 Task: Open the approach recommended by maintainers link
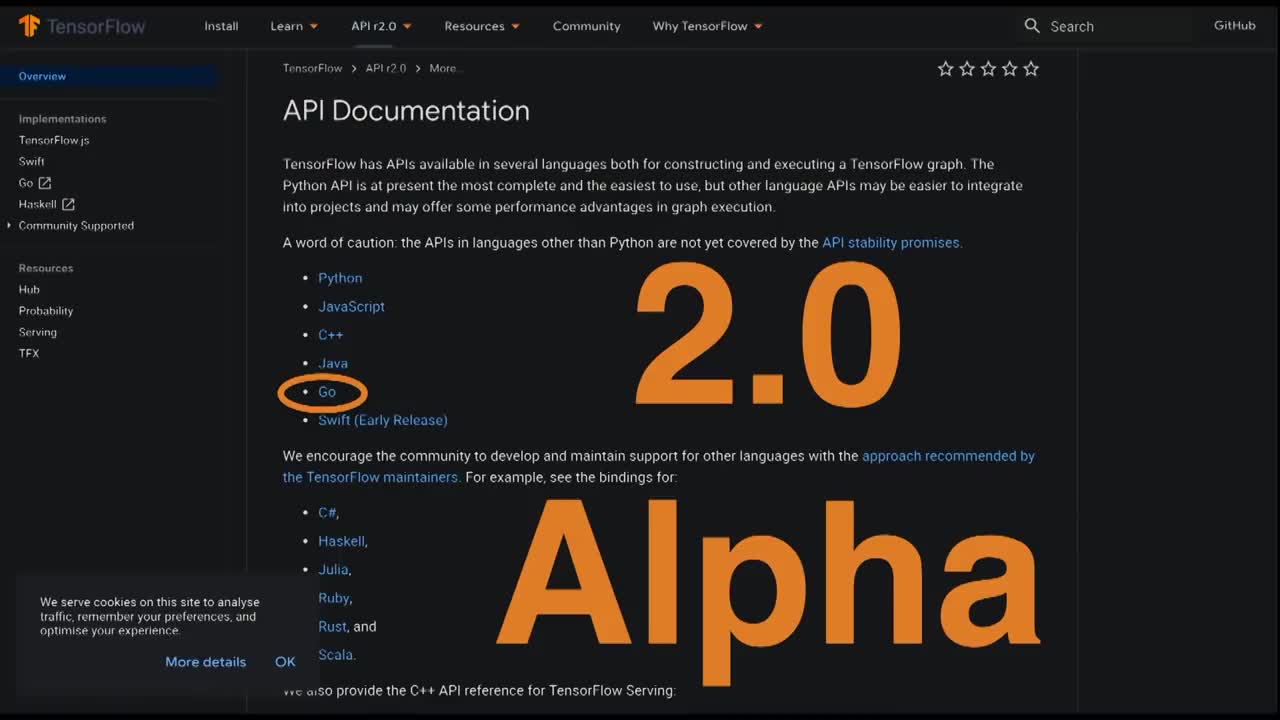(x=659, y=466)
